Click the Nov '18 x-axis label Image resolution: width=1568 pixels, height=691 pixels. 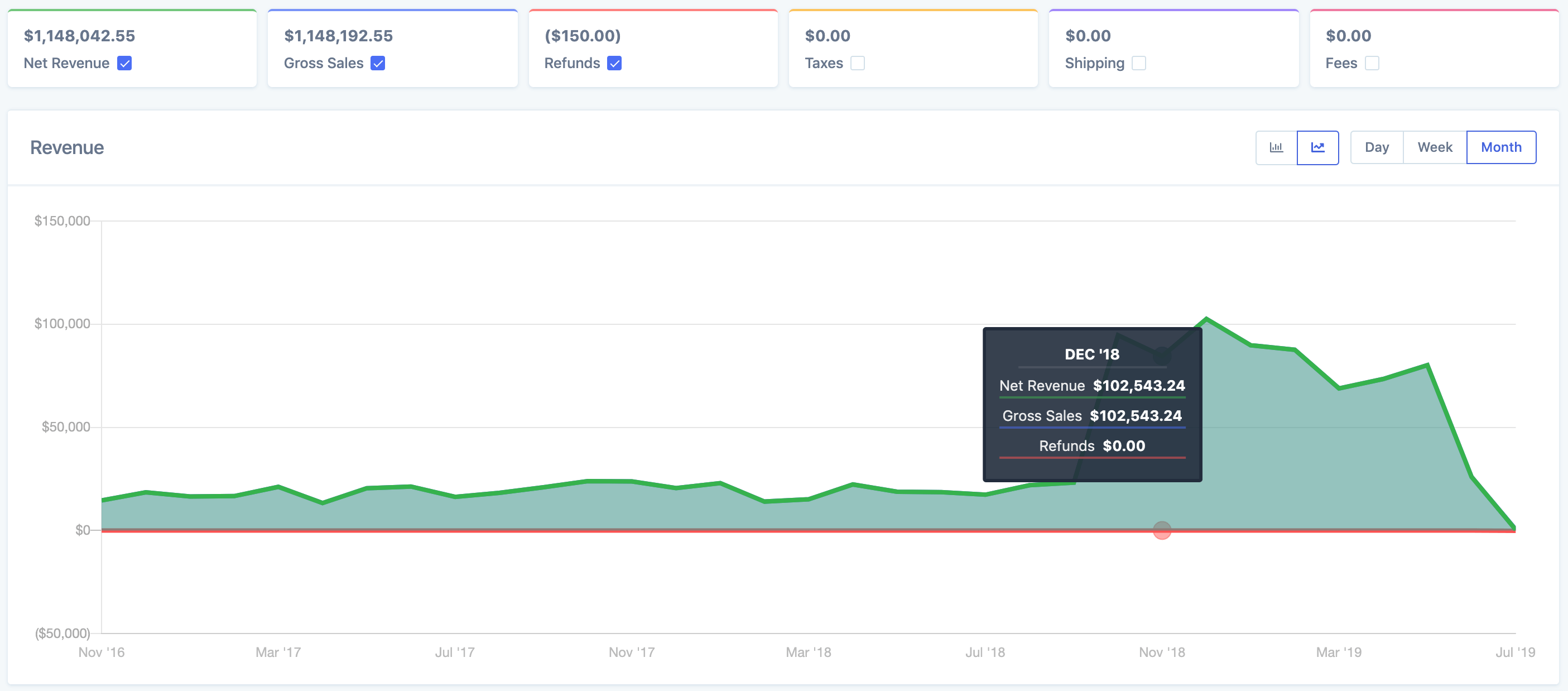[x=1161, y=652]
